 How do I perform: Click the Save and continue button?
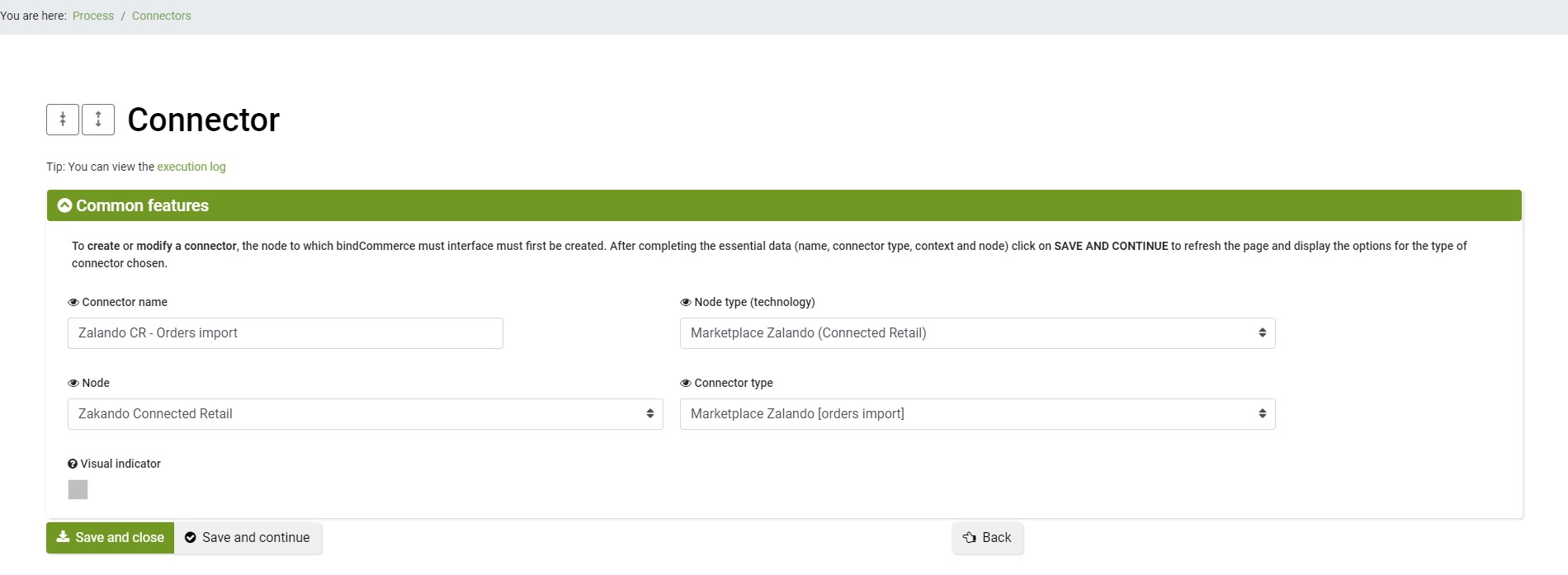point(248,538)
